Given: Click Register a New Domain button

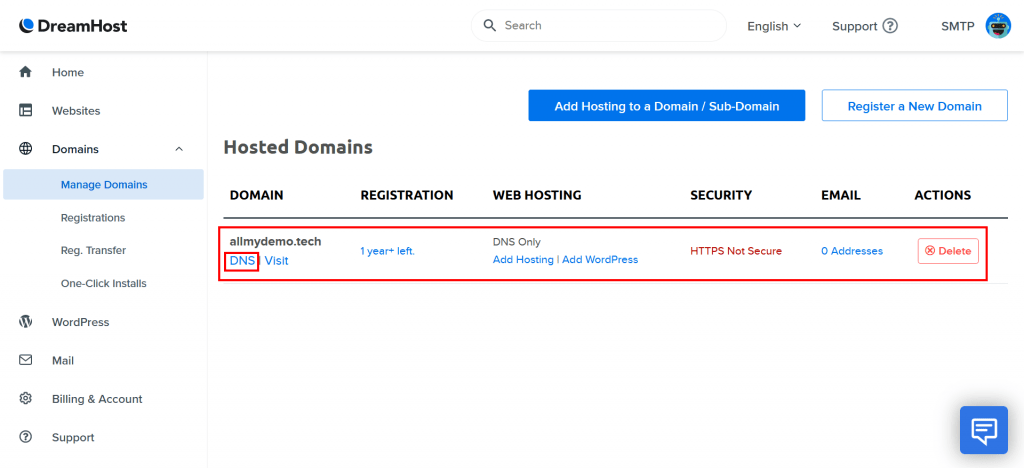Looking at the screenshot, I should click(x=914, y=106).
